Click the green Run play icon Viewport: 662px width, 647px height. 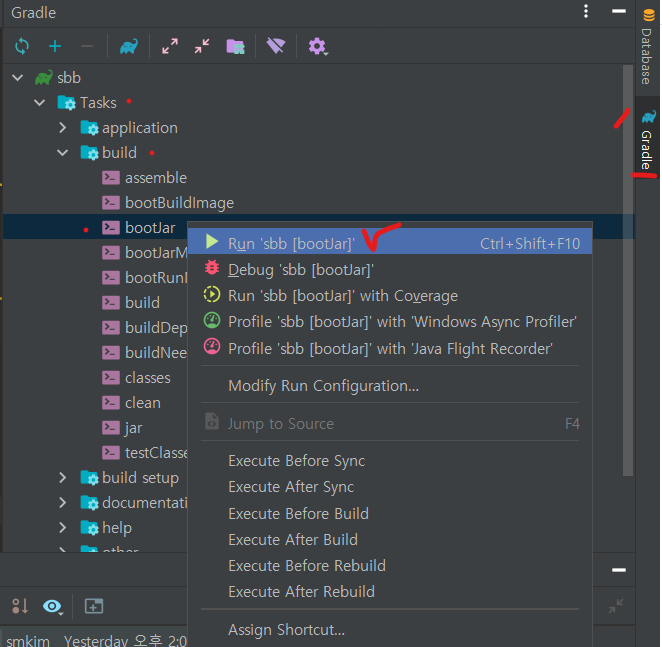[212, 242]
